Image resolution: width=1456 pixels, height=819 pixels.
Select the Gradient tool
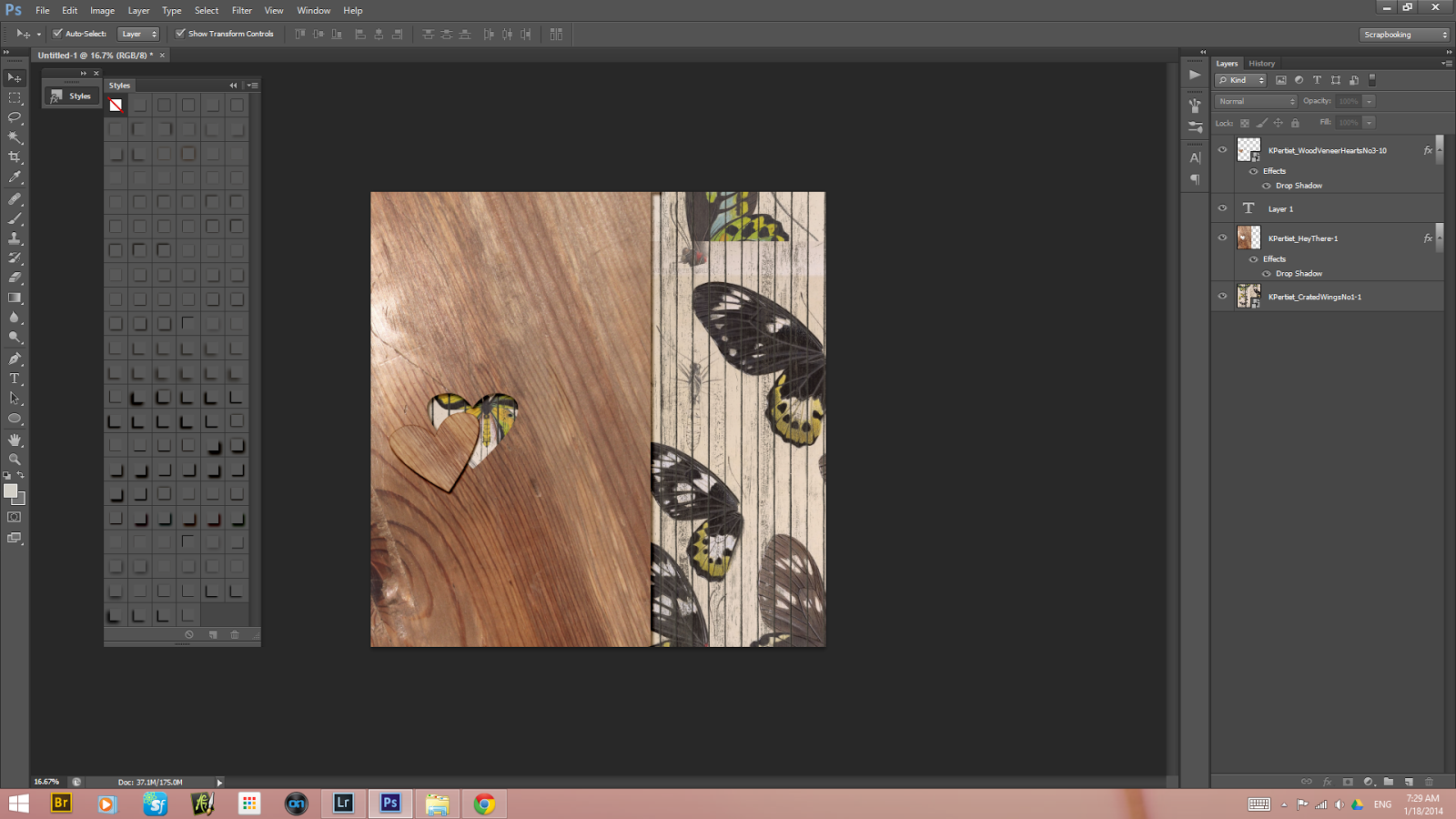click(15, 298)
